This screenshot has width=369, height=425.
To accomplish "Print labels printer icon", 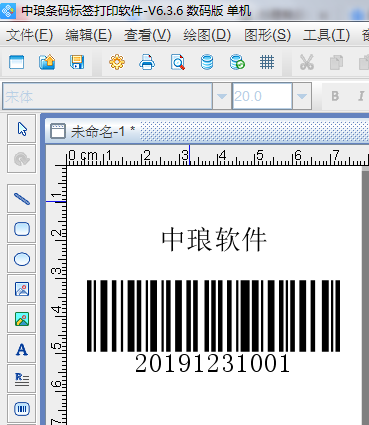I will tap(147, 62).
